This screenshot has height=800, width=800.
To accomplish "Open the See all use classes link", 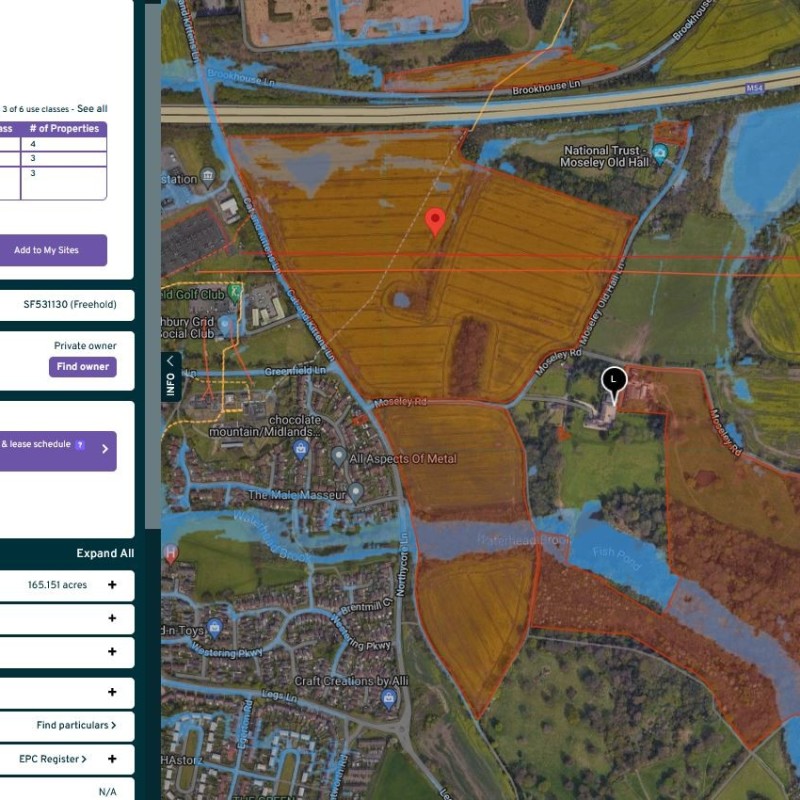I will pyautogui.click(x=92, y=109).
